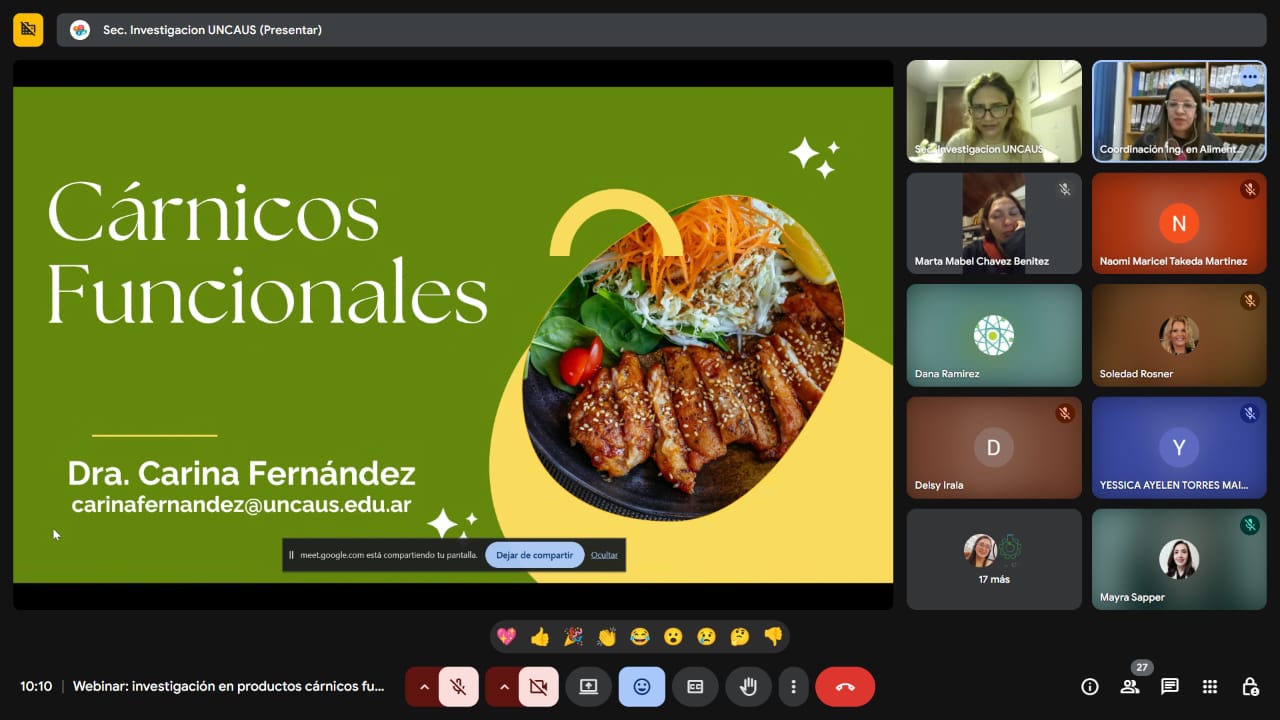This screenshot has width=1280, height=720.
Task: Click muted mic icon on Soledad tile
Action: tap(1249, 301)
